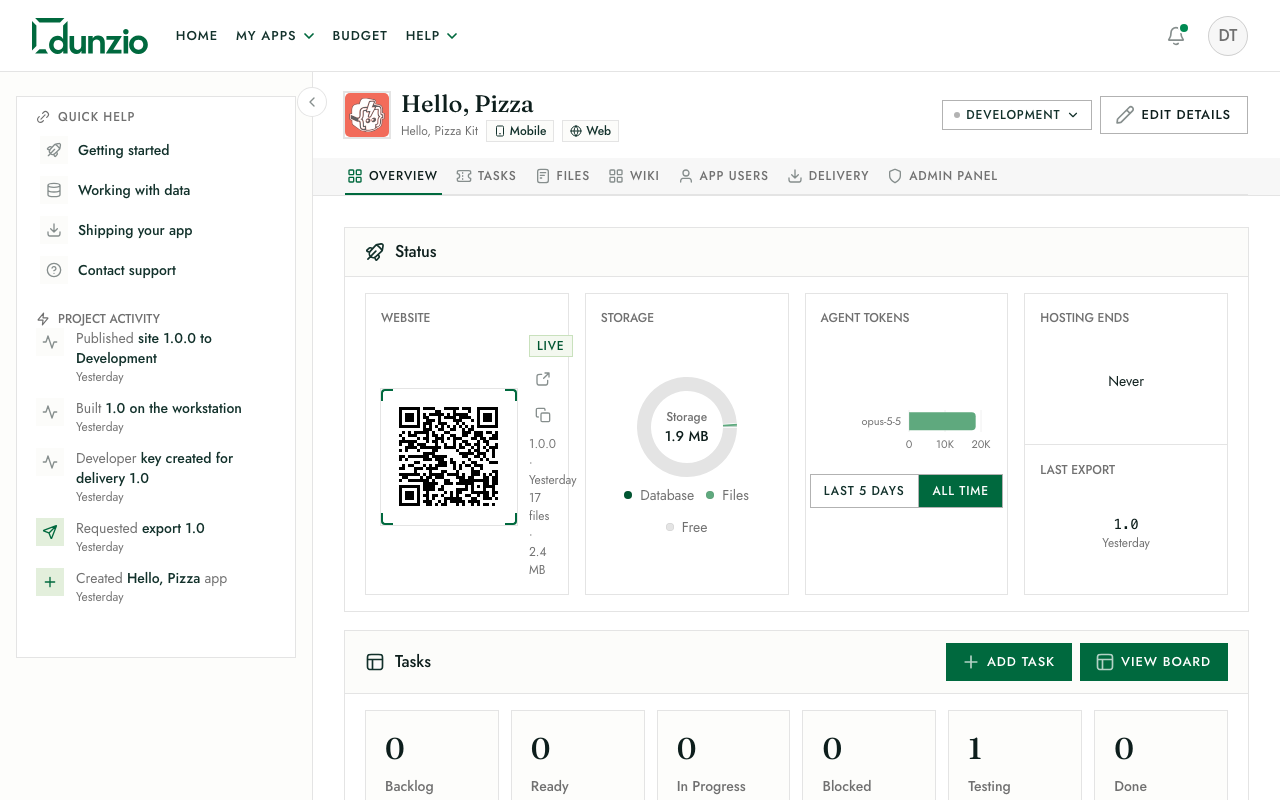Screen dimensions: 1280x800
Task: Open the App Users tab
Action: (x=724, y=176)
